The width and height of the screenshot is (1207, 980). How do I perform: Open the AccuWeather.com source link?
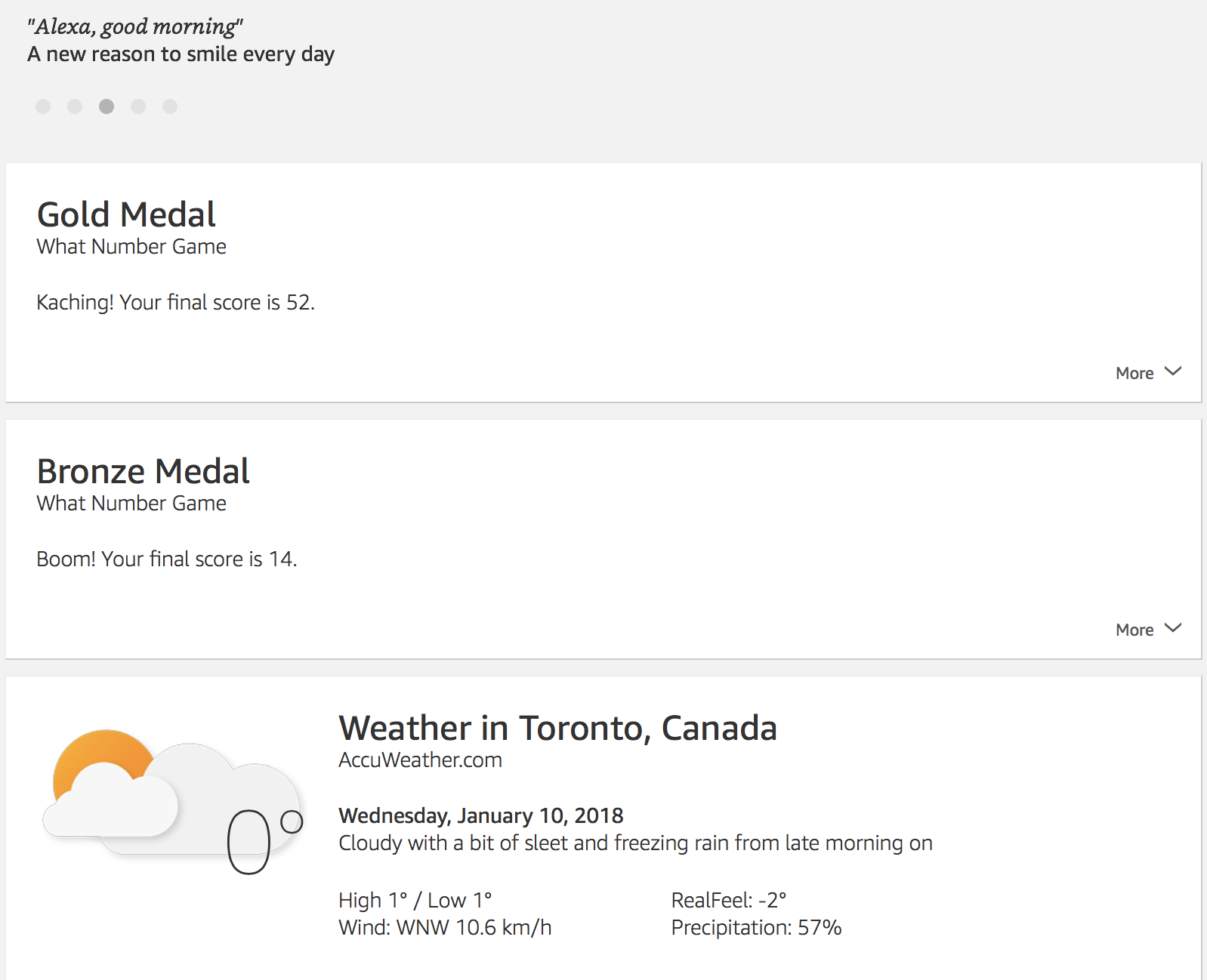coord(420,760)
